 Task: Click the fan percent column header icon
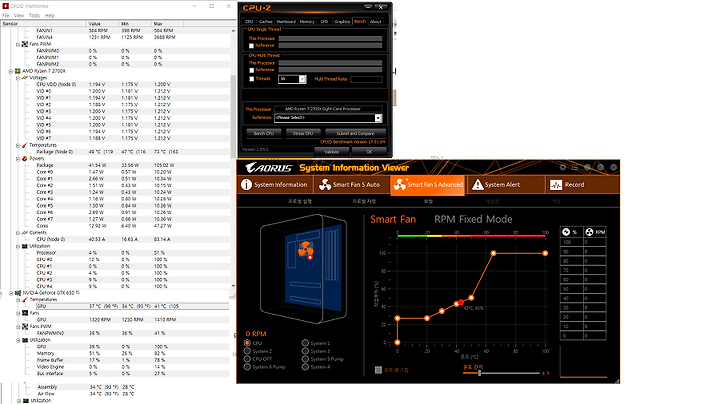click(x=566, y=232)
